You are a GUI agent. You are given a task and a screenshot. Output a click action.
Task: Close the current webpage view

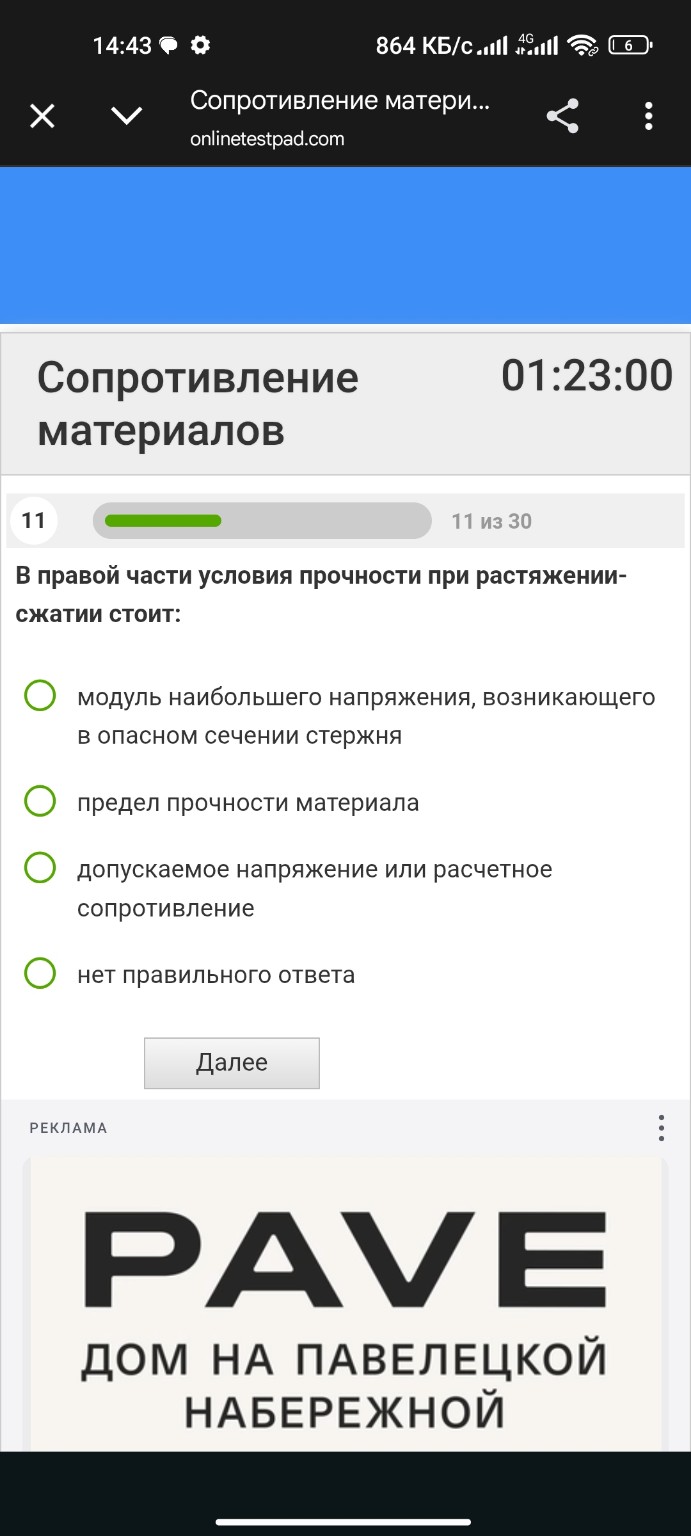[x=42, y=116]
